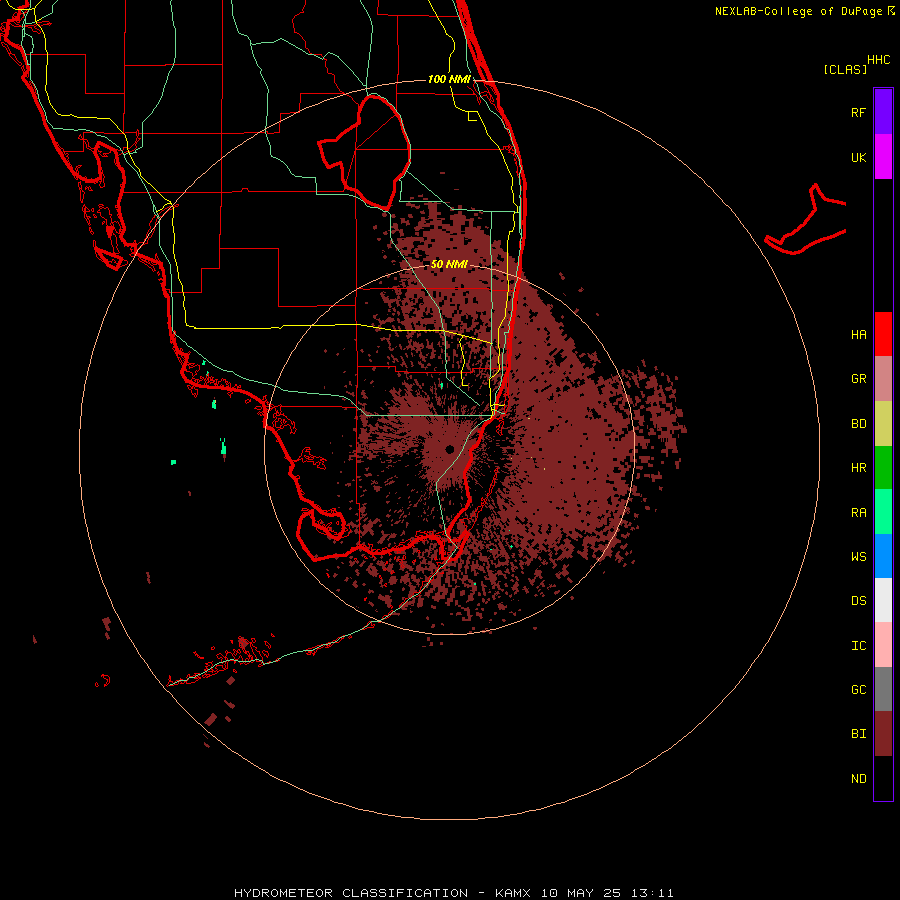Click the HR legend label
The image size is (900, 900).
point(858,468)
